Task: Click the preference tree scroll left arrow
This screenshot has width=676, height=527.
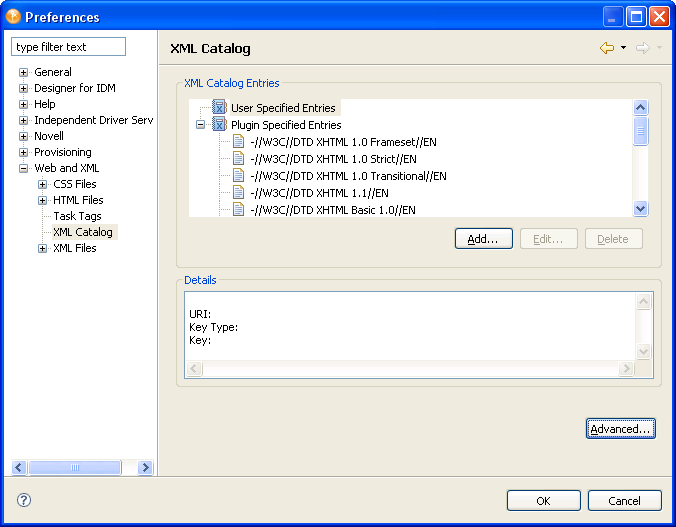Action: [19, 467]
